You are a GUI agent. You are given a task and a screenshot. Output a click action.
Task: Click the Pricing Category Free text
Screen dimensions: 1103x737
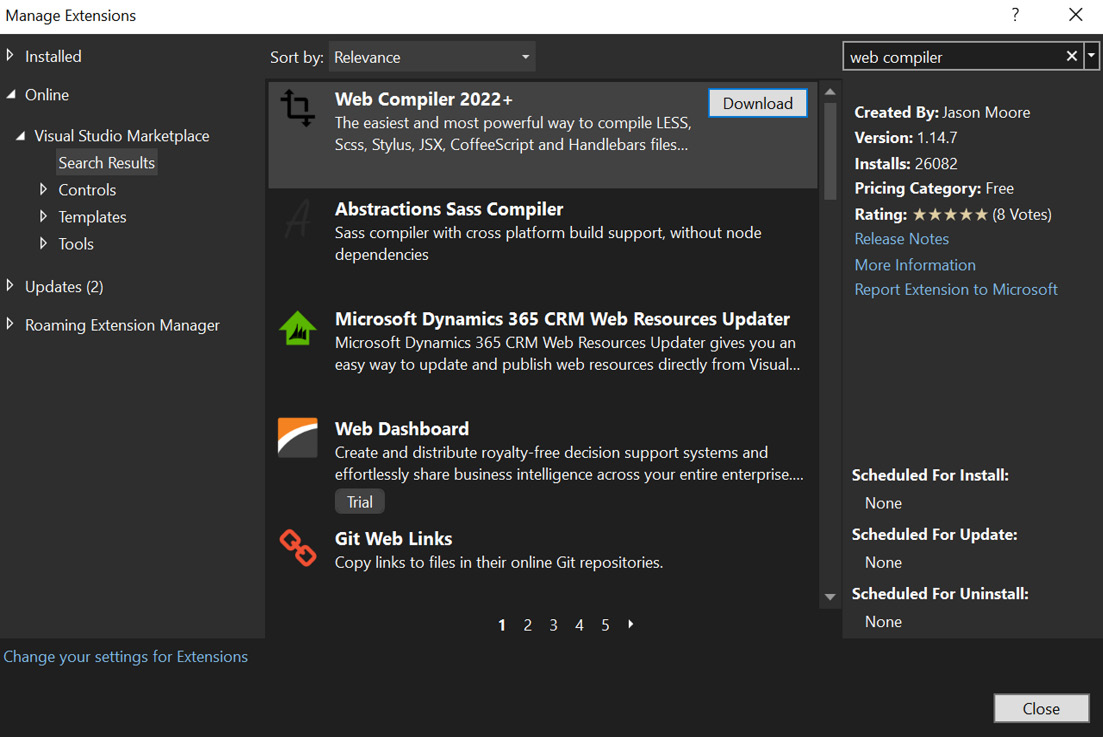click(x=933, y=188)
